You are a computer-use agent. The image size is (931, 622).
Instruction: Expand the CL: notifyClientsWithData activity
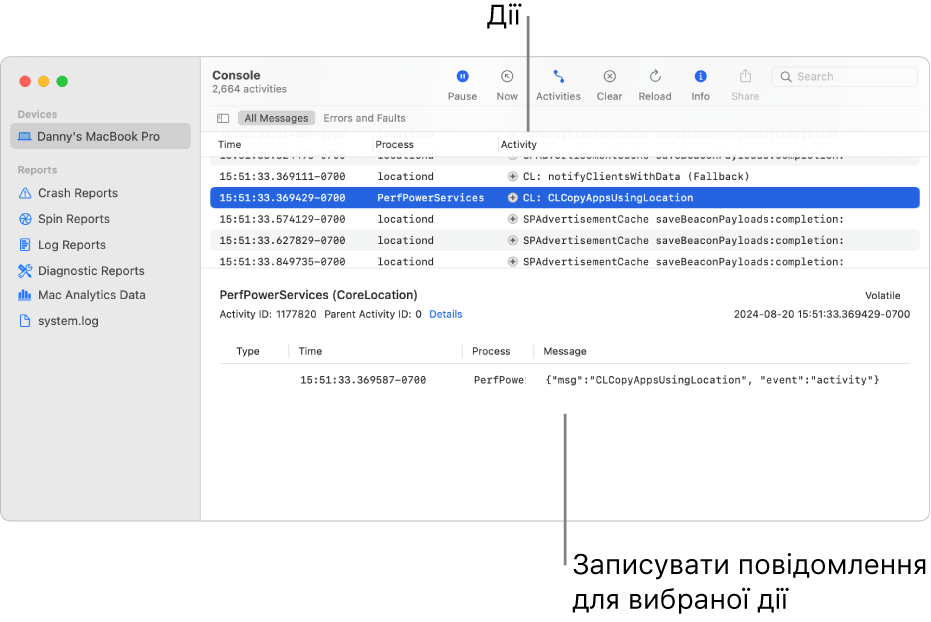(512, 176)
